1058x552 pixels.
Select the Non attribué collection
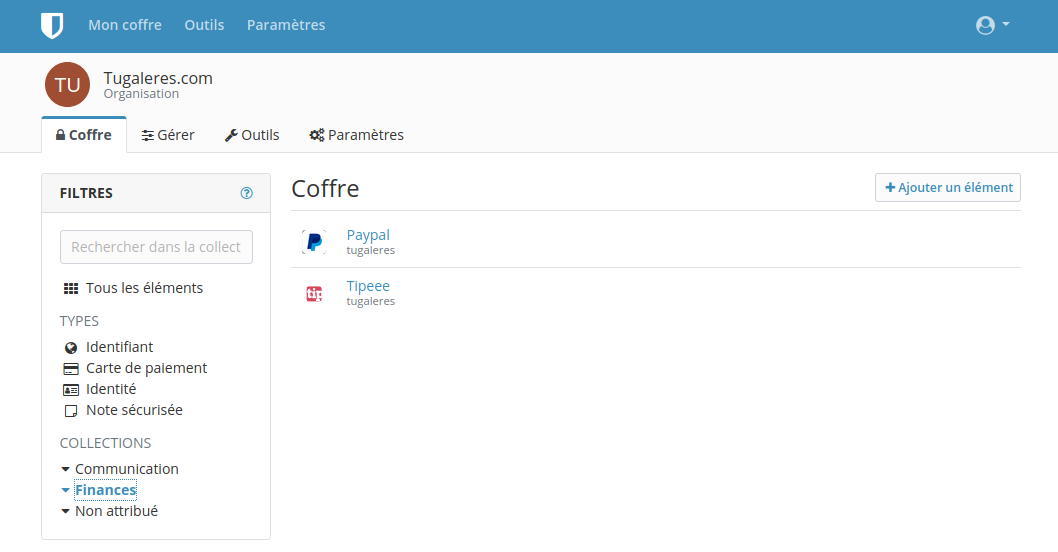click(116, 511)
